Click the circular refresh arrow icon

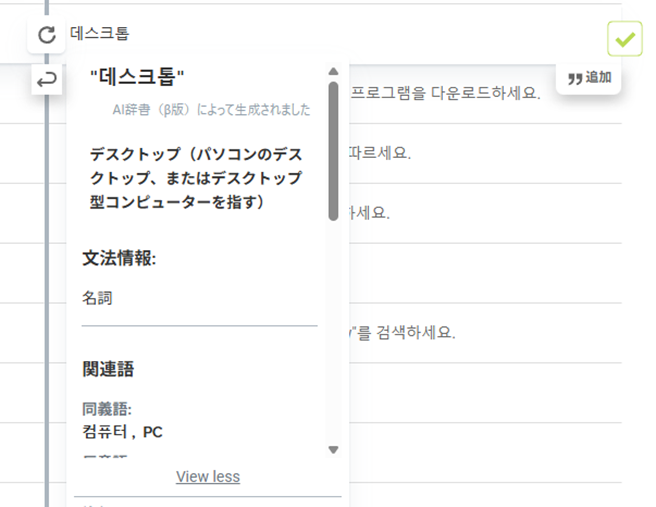coord(46,36)
